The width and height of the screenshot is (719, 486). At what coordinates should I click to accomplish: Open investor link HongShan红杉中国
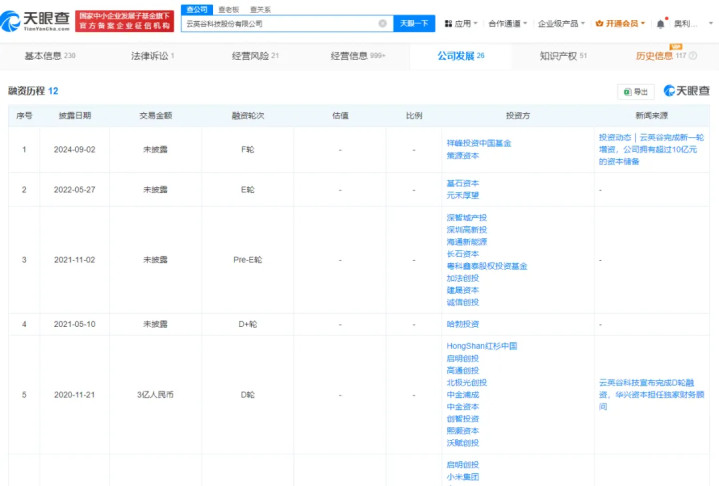point(481,346)
